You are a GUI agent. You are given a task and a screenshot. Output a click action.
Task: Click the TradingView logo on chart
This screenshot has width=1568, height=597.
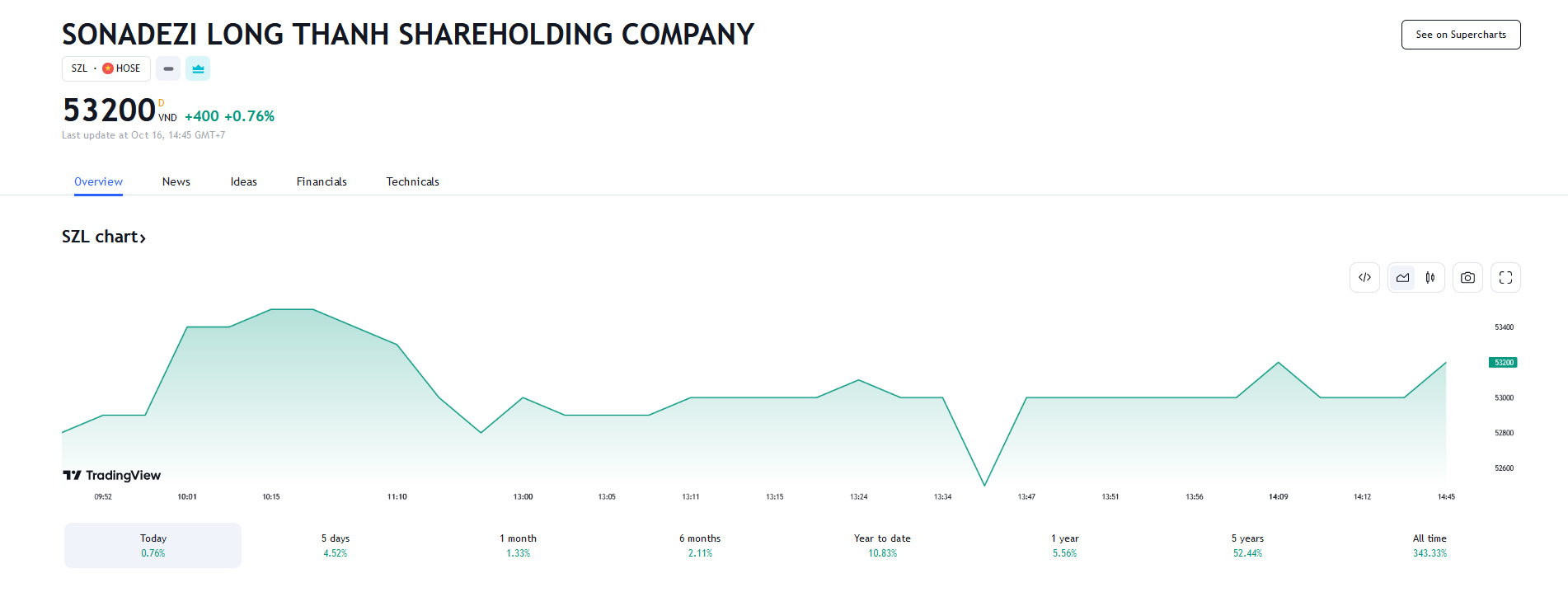112,475
